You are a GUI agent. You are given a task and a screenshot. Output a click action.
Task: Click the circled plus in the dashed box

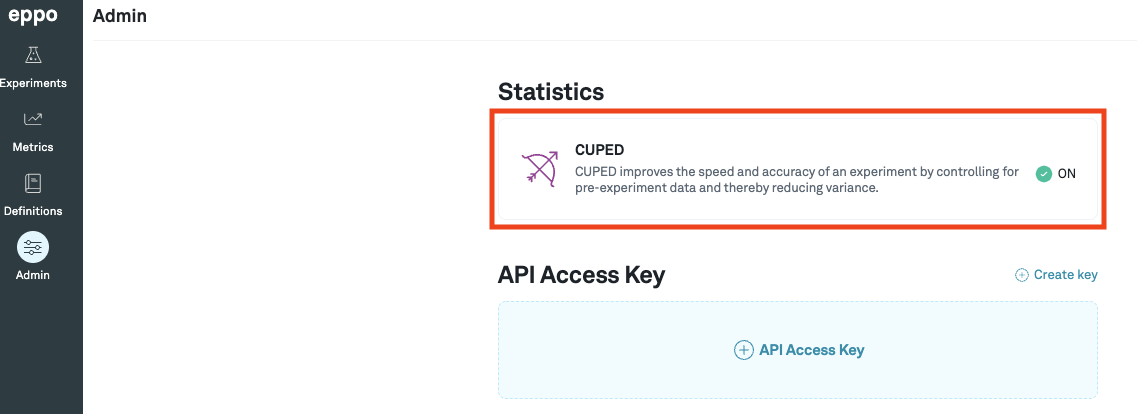pyautogui.click(x=743, y=350)
